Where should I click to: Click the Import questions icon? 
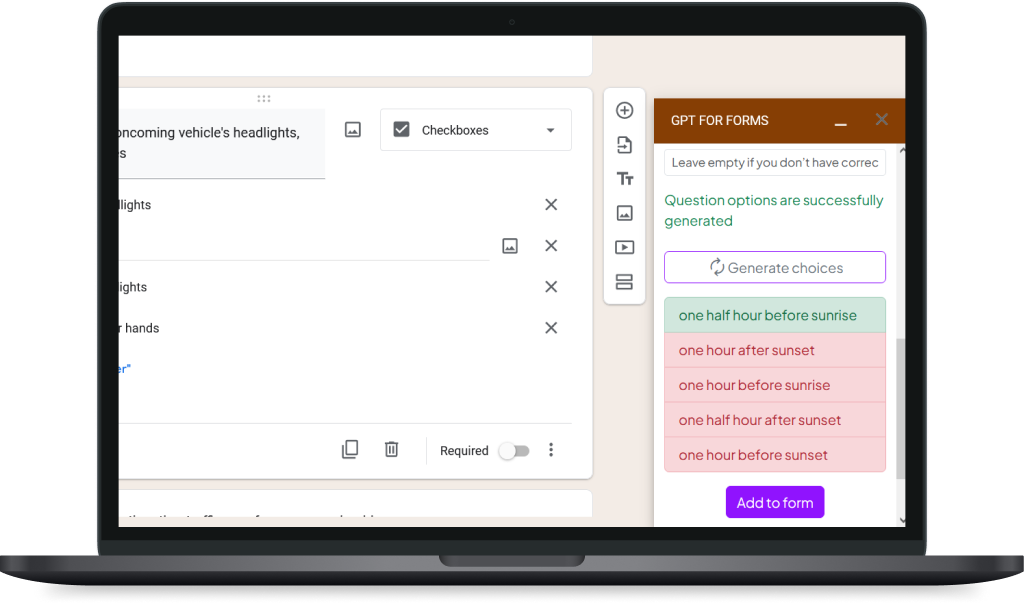624,145
